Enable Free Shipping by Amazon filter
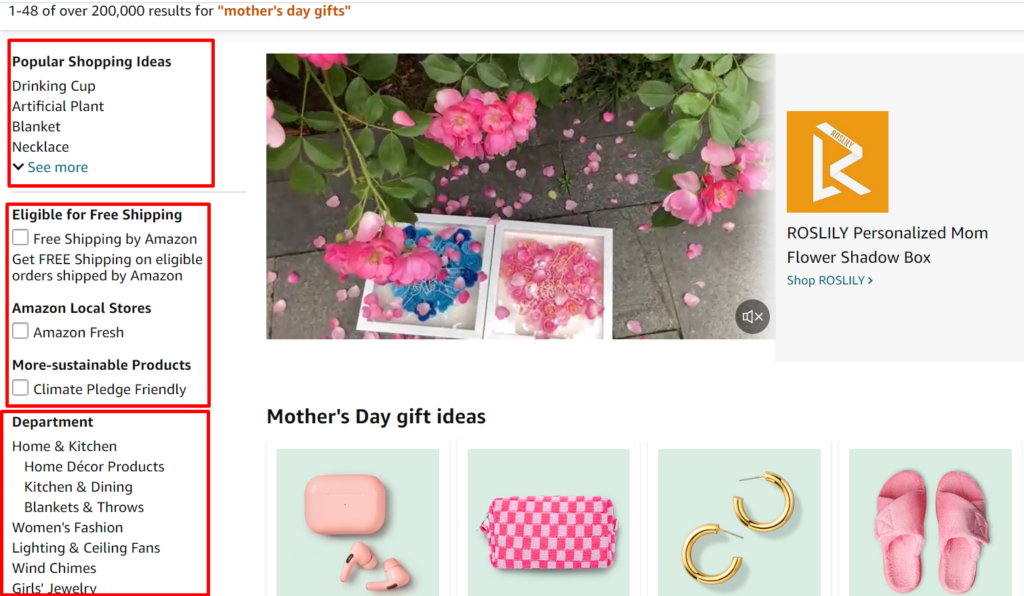Screen dimensions: 1024x596 [20, 237]
